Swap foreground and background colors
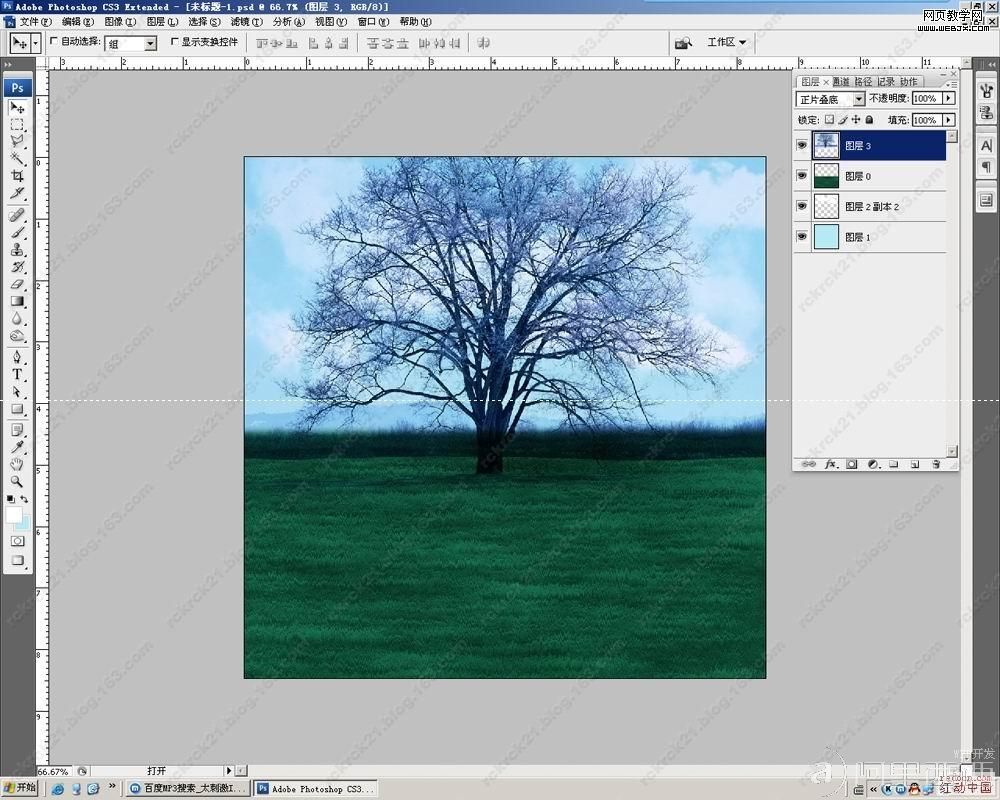The image size is (1000, 800). click(x=24, y=499)
